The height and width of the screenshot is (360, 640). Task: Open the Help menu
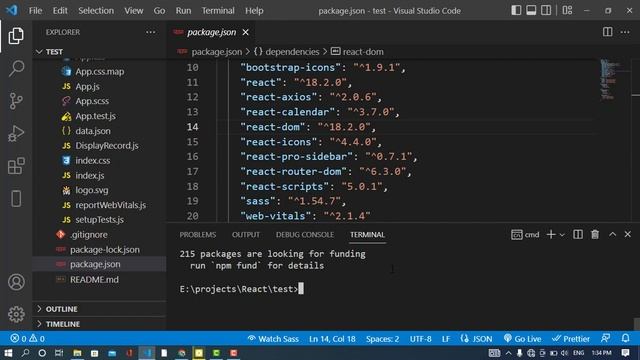pos(254,11)
